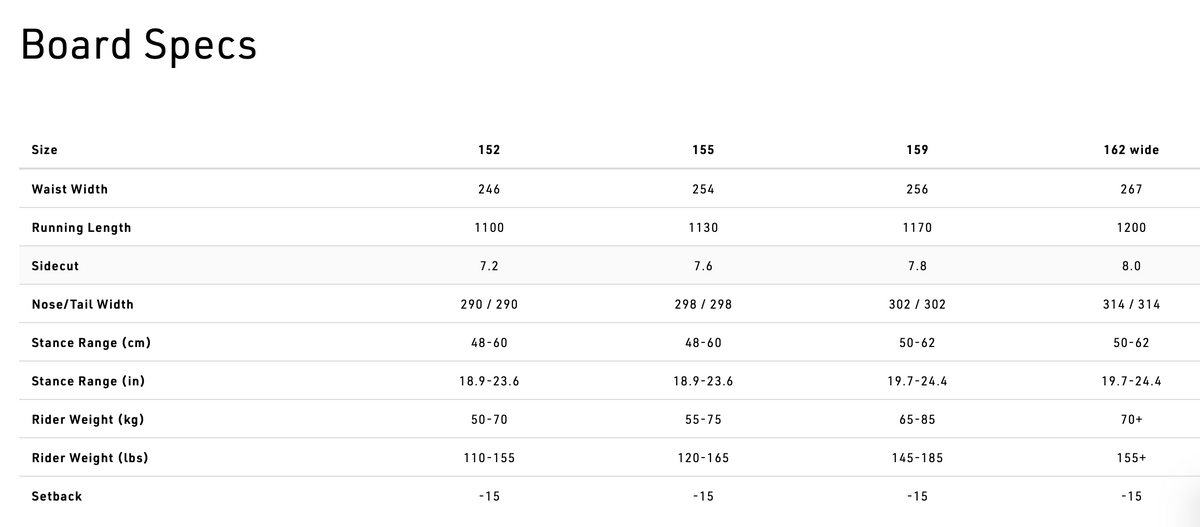This screenshot has width=1200, height=527.
Task: Click the Sidecut row label
Action: [55, 266]
